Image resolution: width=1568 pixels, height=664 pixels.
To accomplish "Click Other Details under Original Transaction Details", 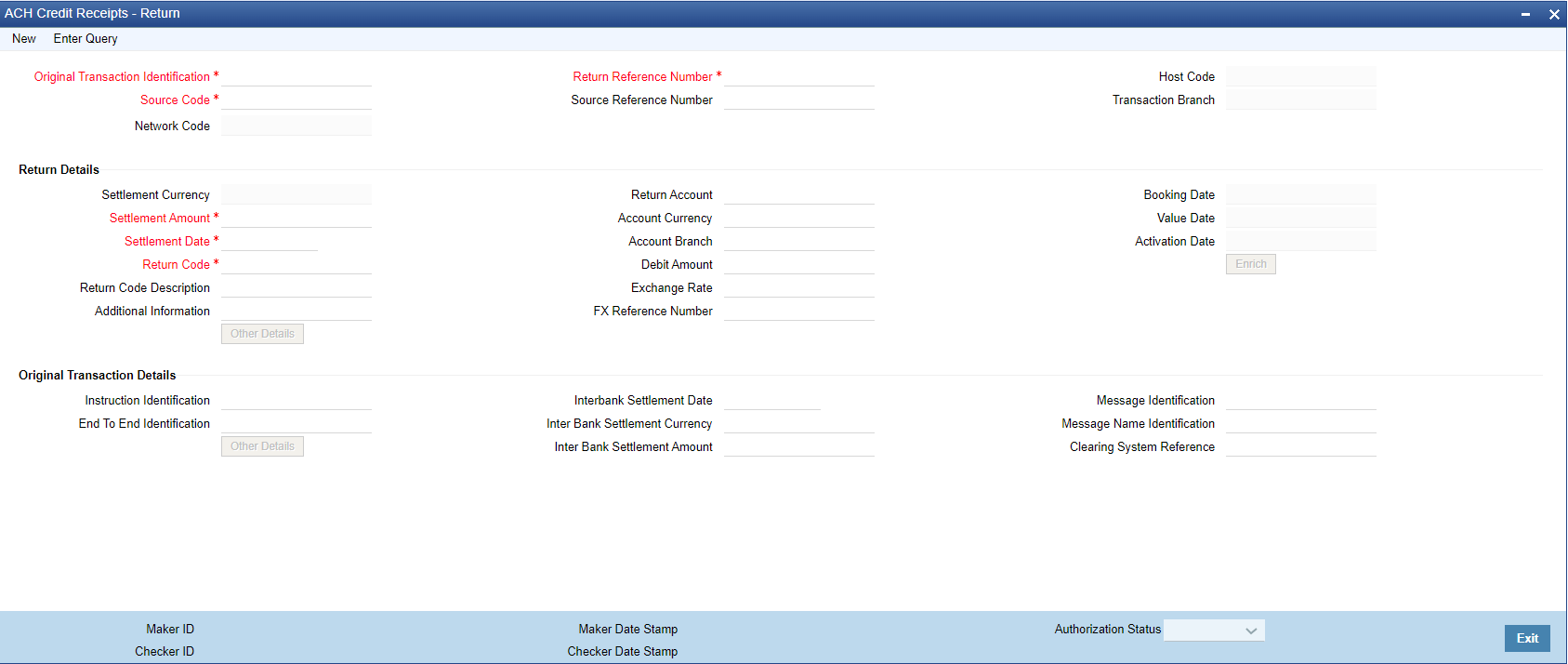I will click(262, 446).
